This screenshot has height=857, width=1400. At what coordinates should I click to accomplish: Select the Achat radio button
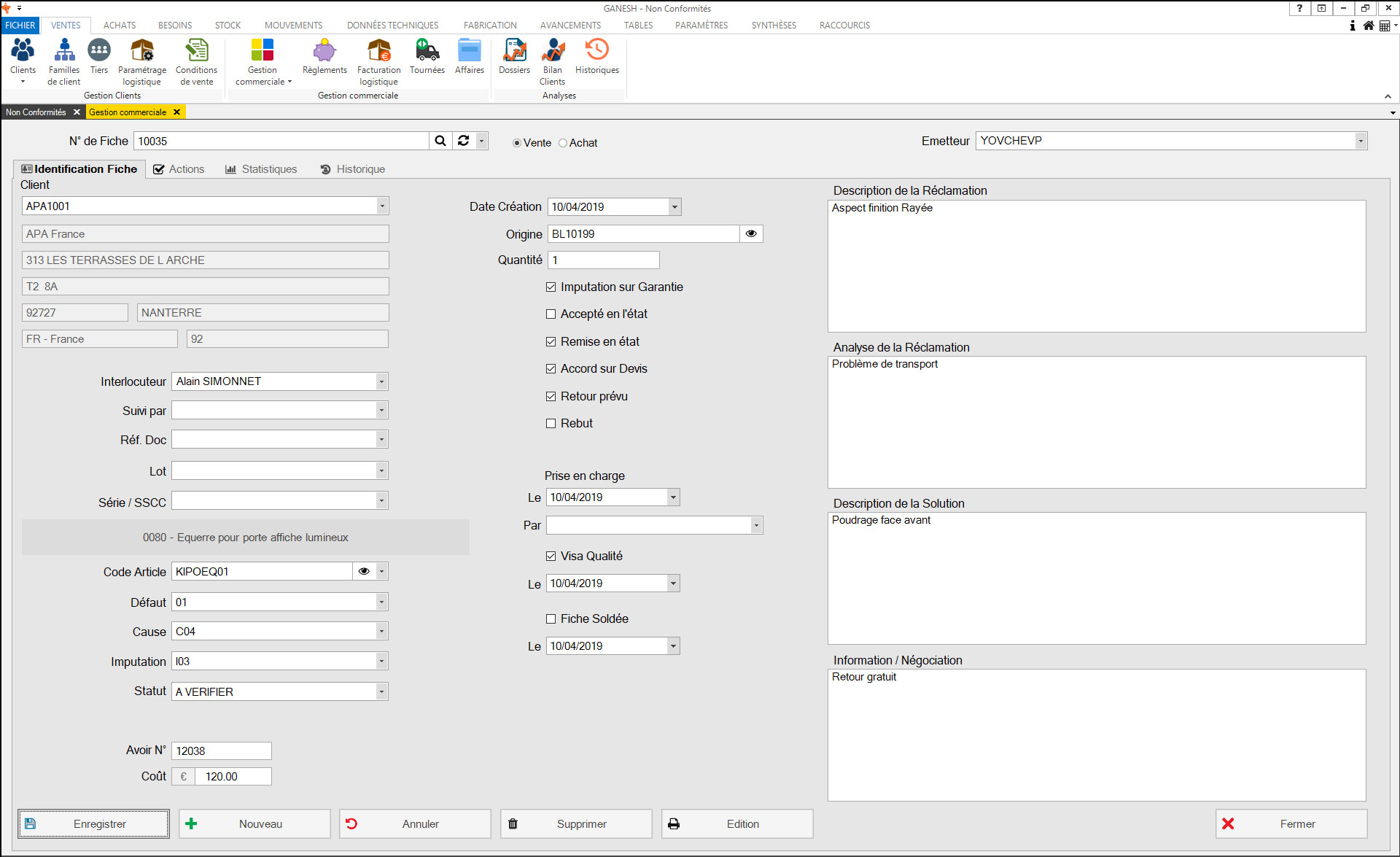tap(563, 143)
